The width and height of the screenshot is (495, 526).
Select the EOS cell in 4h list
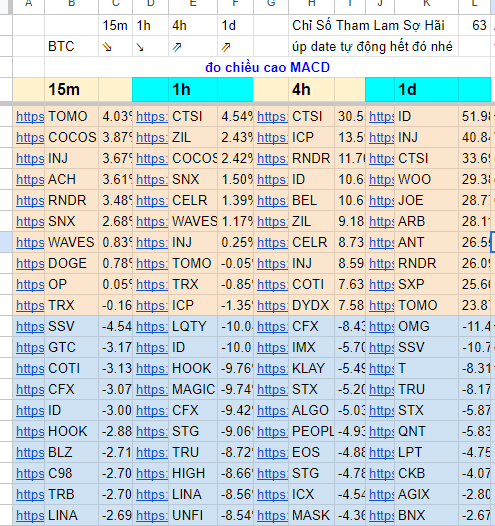(312, 453)
